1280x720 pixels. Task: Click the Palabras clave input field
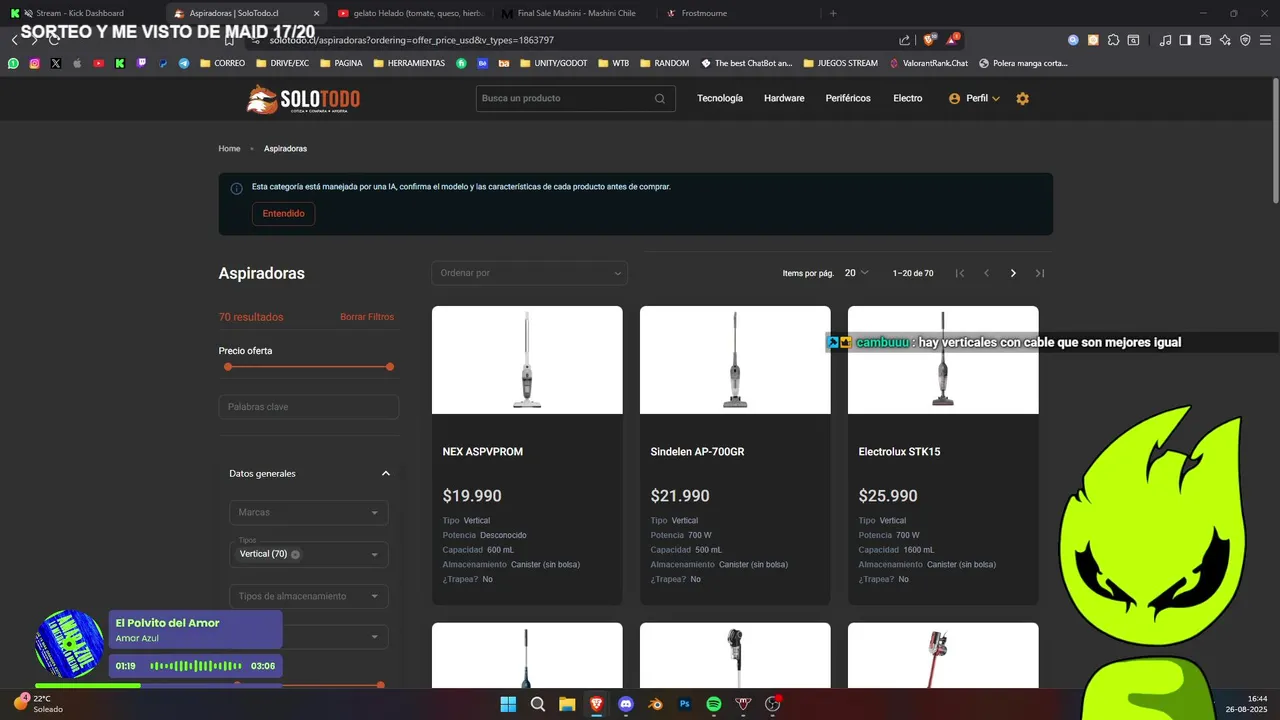pos(308,407)
